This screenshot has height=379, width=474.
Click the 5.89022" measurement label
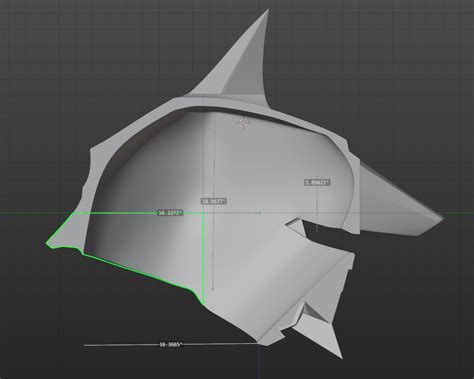[317, 182]
